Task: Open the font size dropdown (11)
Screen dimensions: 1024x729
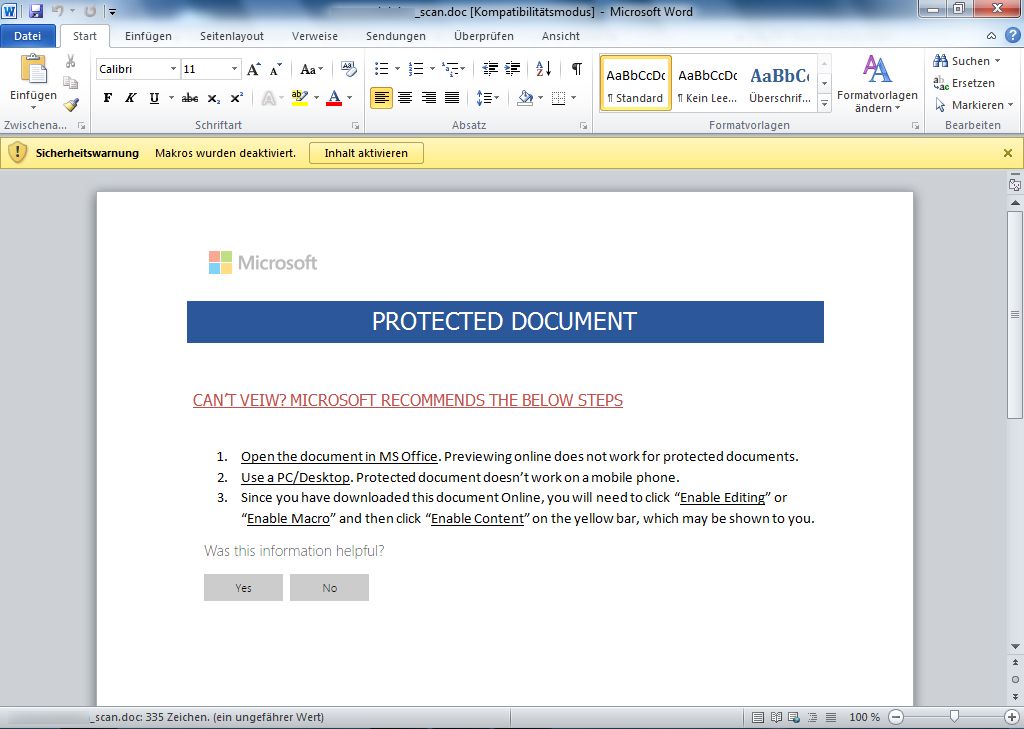Action: (234, 69)
